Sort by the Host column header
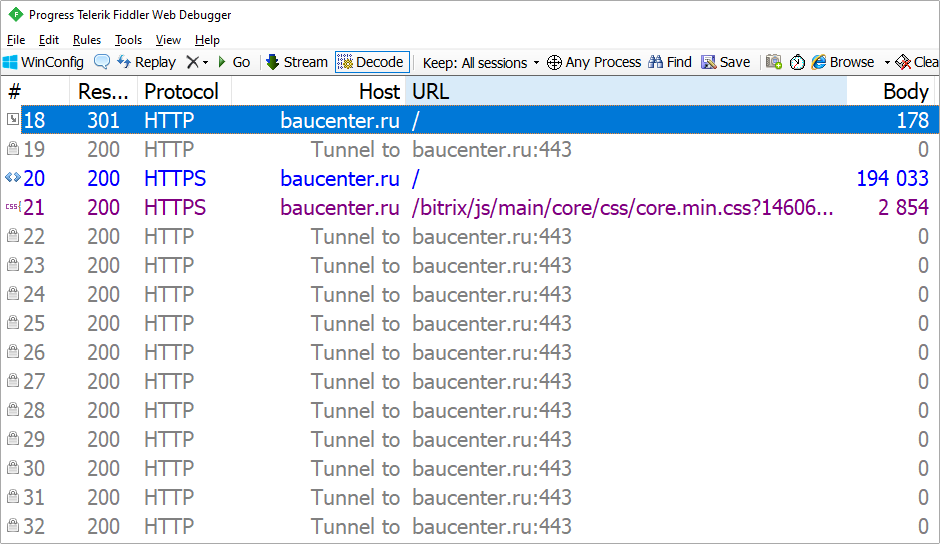 (318, 91)
